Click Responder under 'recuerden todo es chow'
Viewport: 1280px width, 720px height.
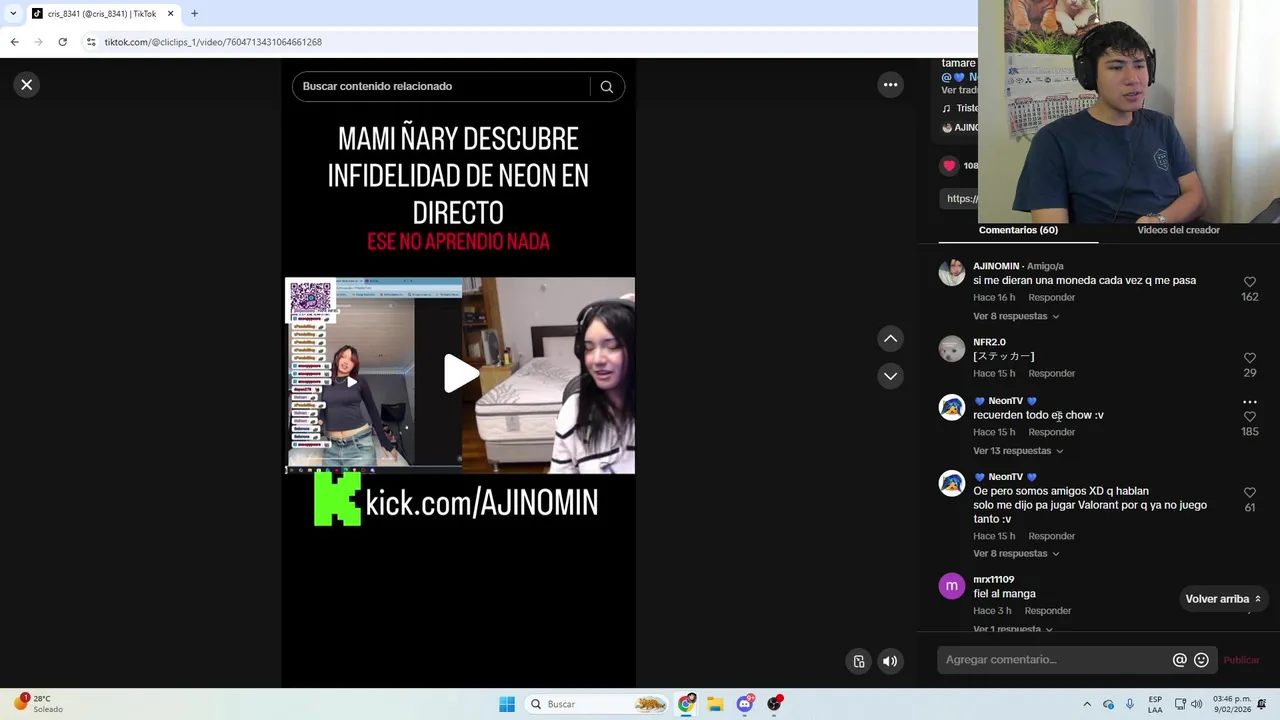[x=1052, y=432]
